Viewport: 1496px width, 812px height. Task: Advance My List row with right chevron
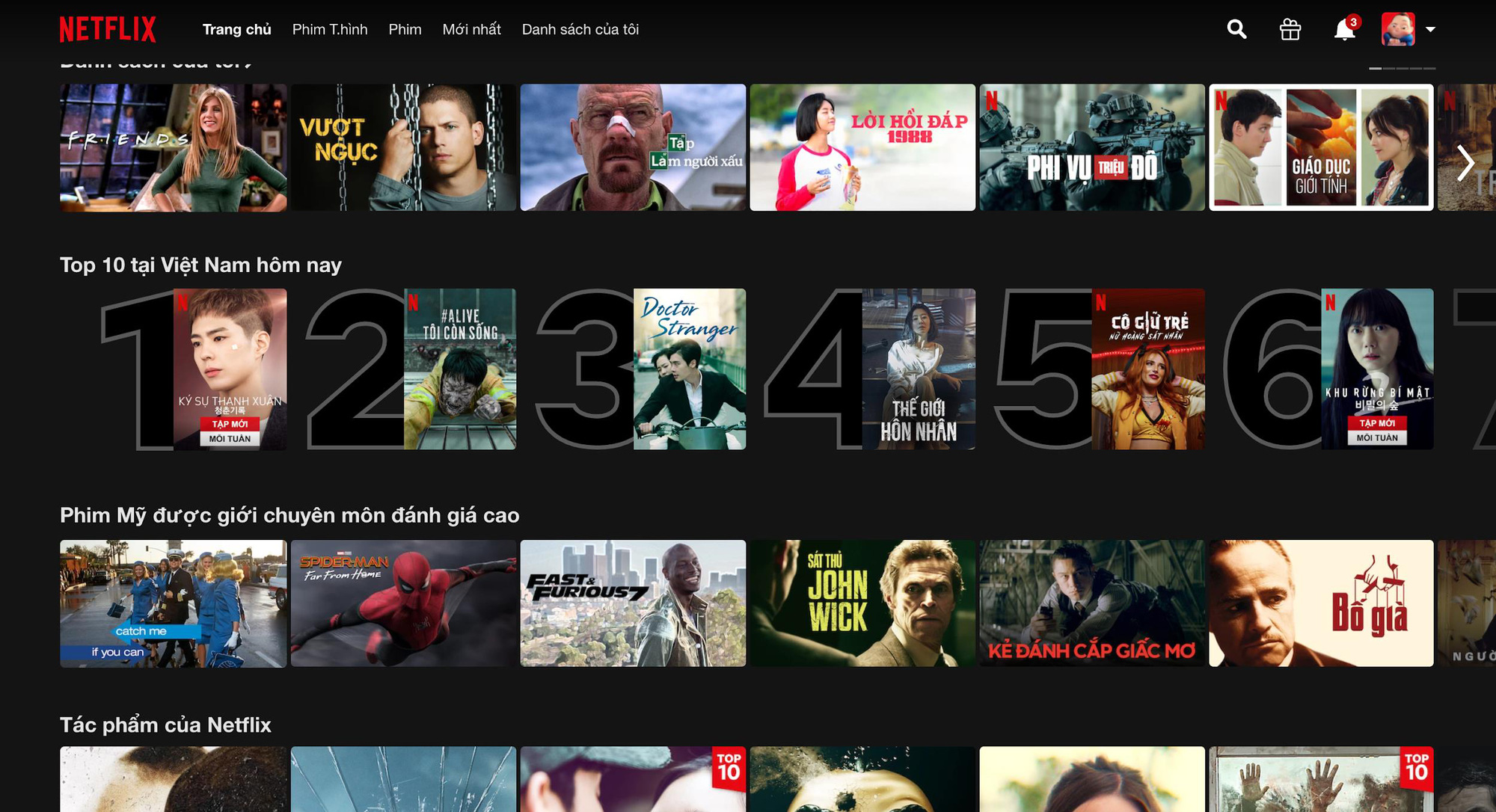click(1466, 163)
